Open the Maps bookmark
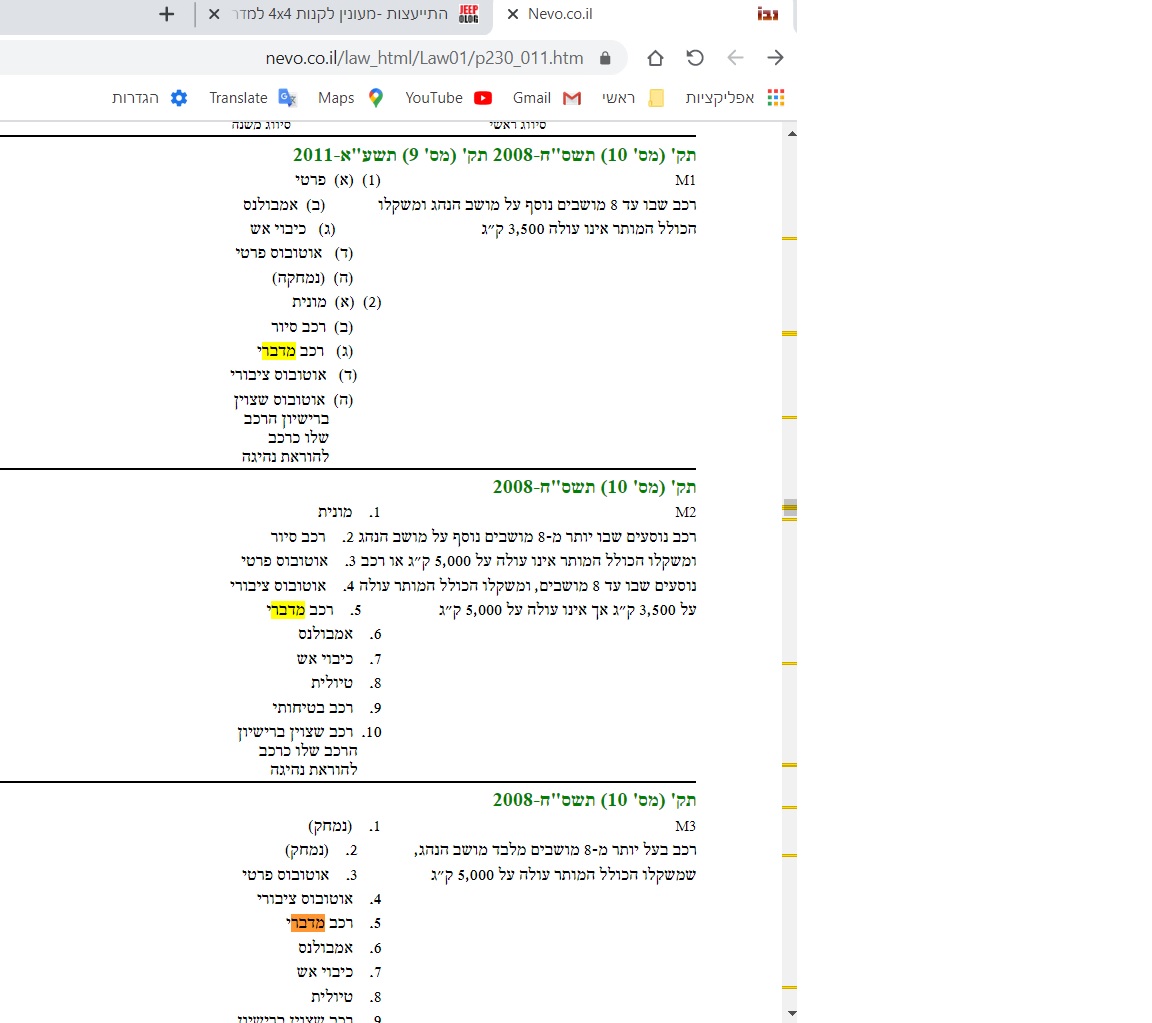Image resolution: width=1152 pixels, height=1023 pixels. tap(350, 97)
